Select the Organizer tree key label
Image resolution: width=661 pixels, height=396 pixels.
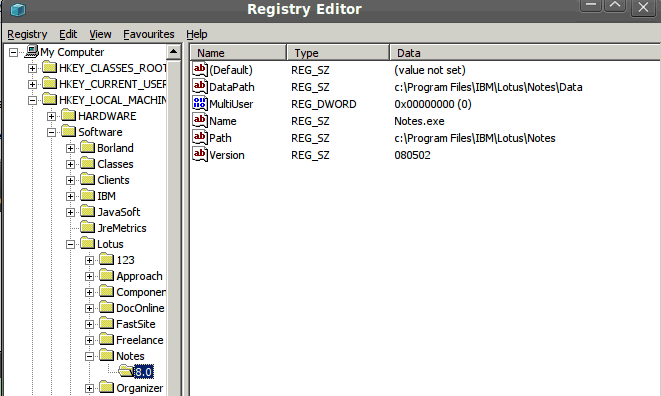pyautogui.click(x=140, y=388)
